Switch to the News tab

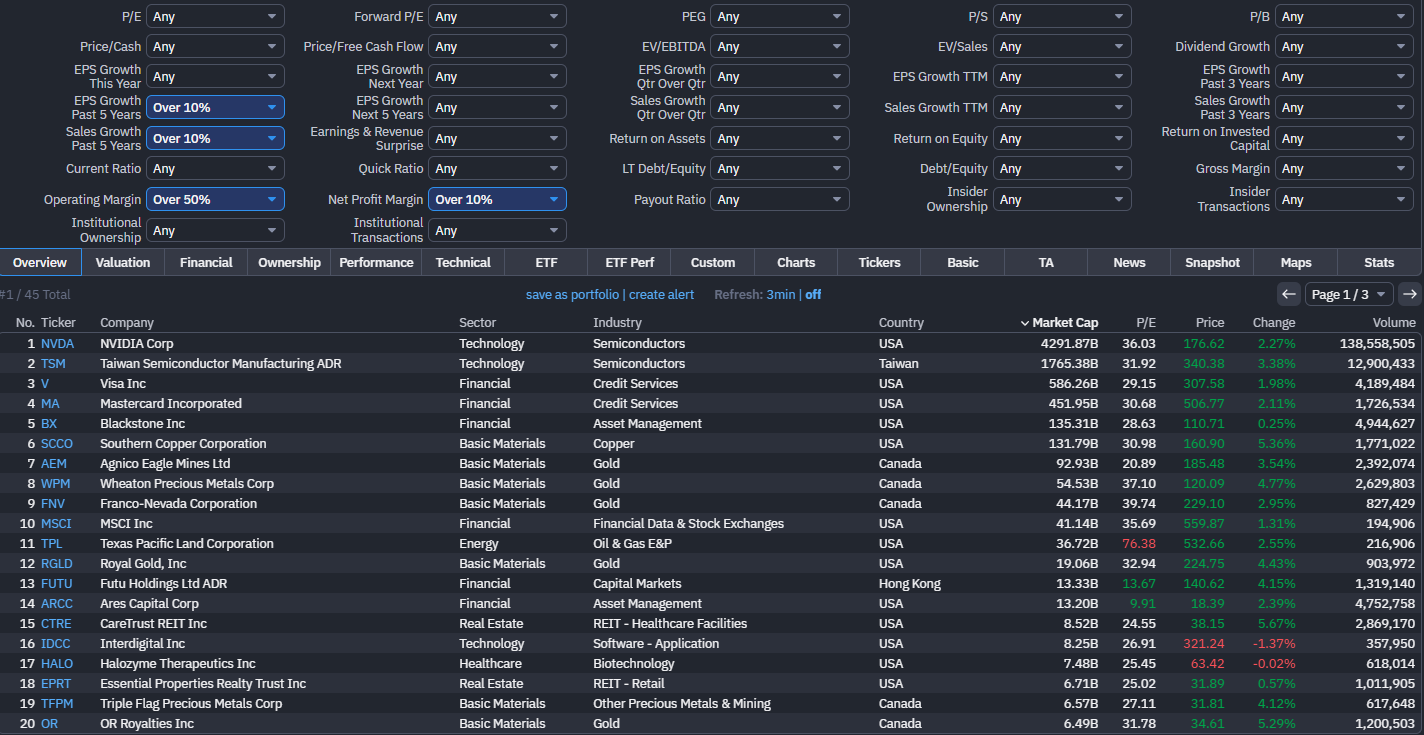point(1129,262)
